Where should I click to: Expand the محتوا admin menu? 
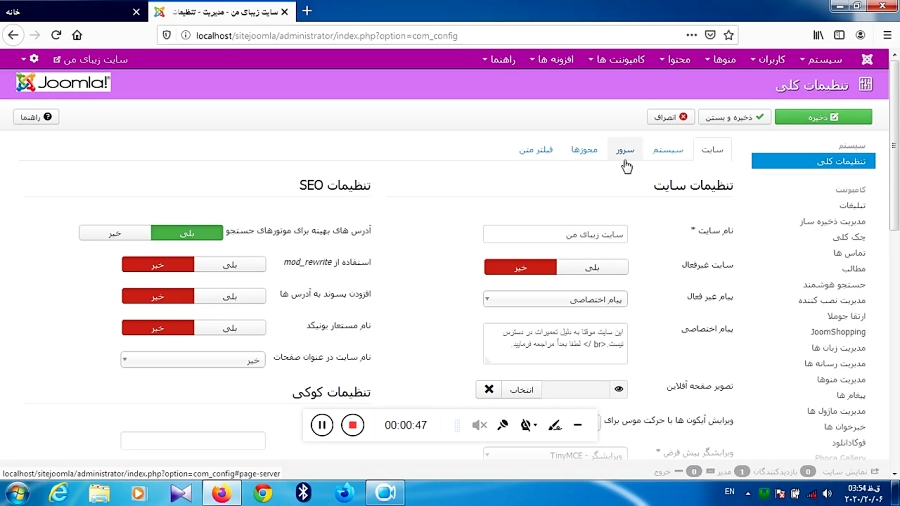coord(675,59)
